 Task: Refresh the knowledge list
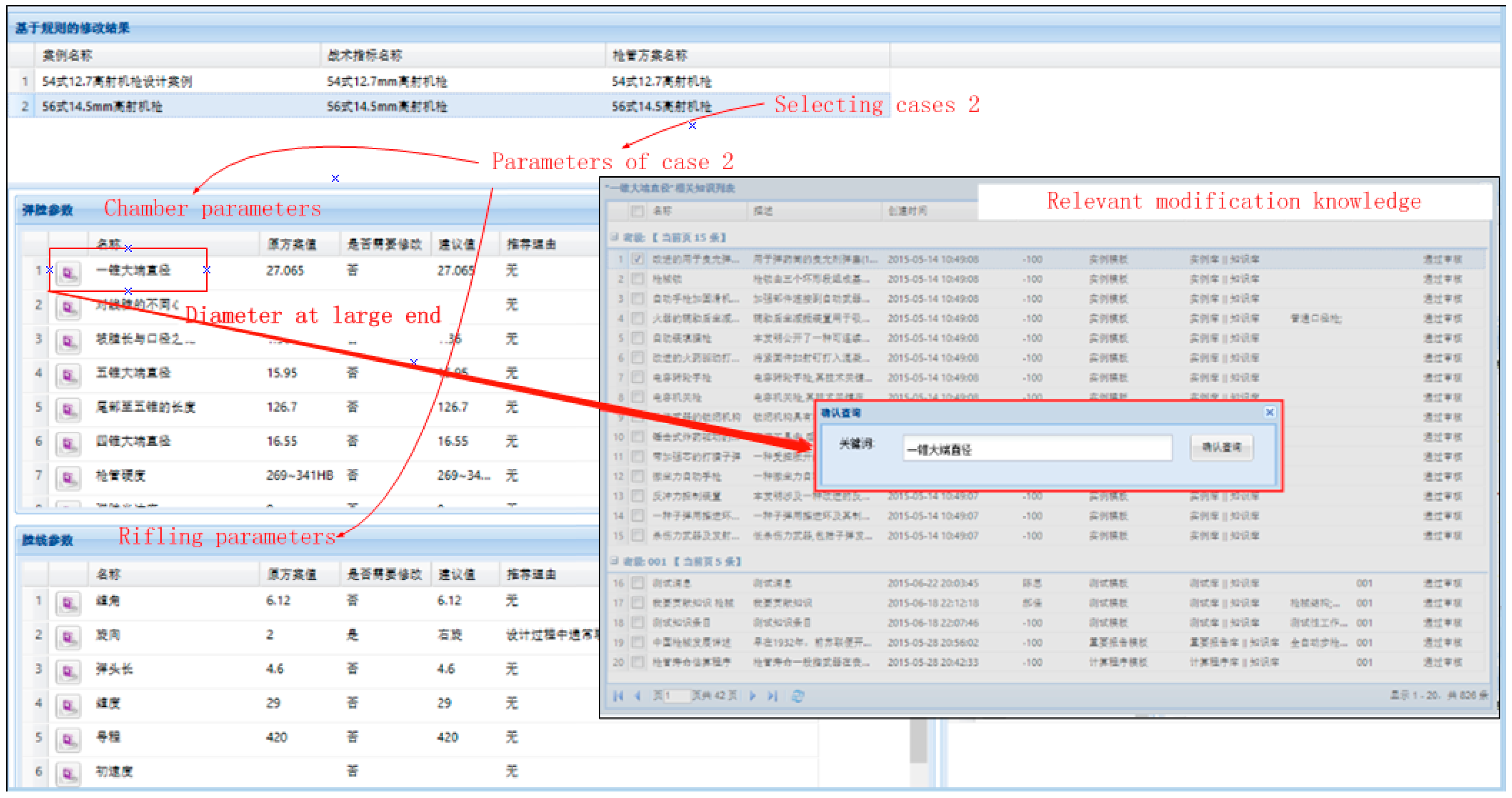[798, 696]
